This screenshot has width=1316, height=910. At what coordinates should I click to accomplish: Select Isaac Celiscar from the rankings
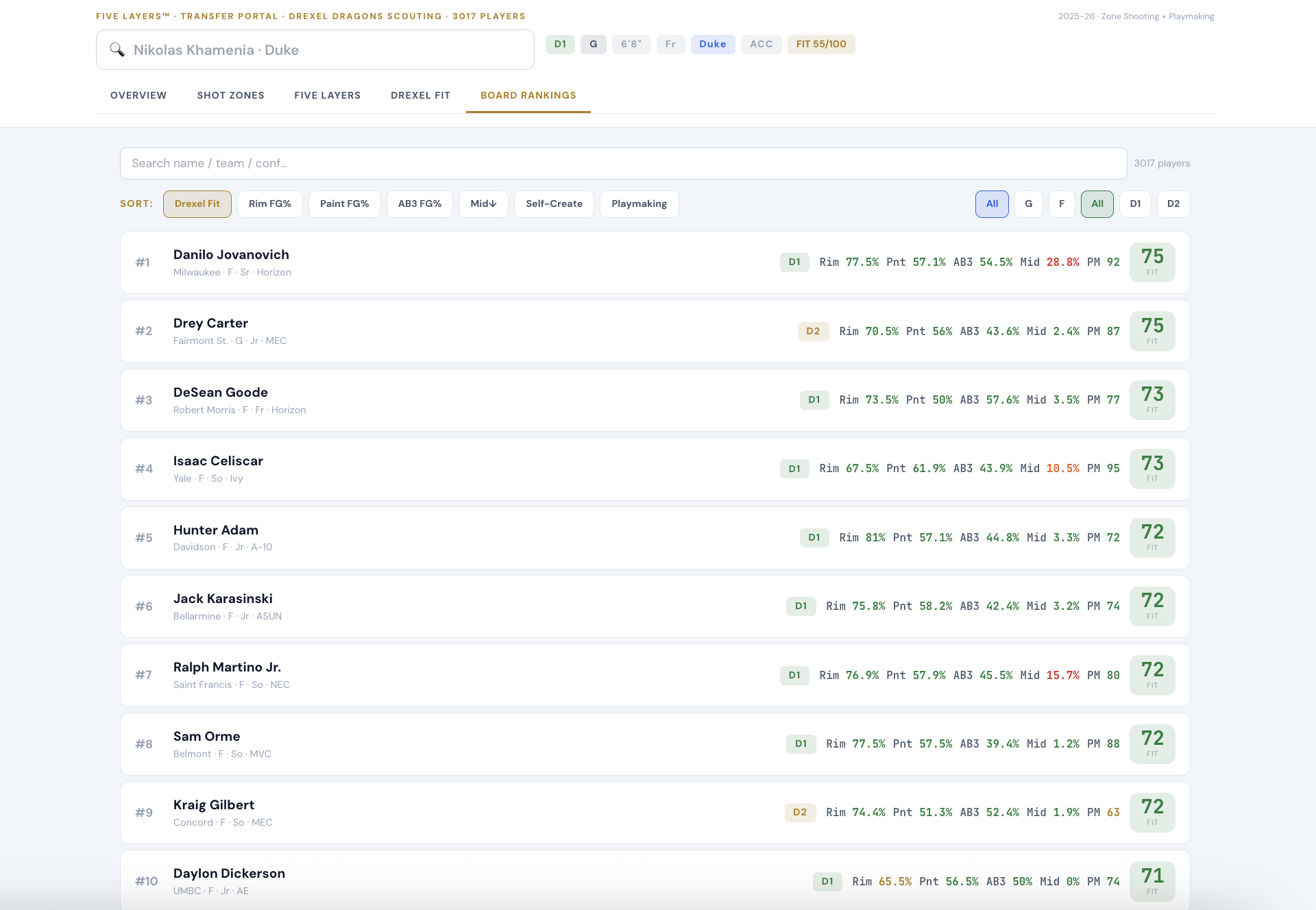655,469
